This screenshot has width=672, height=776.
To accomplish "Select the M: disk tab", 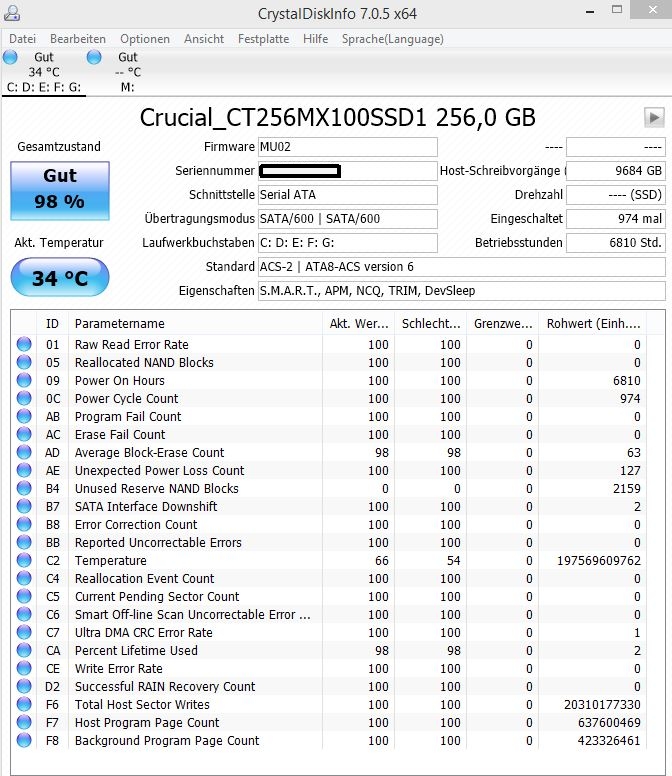I will click(x=127, y=72).
